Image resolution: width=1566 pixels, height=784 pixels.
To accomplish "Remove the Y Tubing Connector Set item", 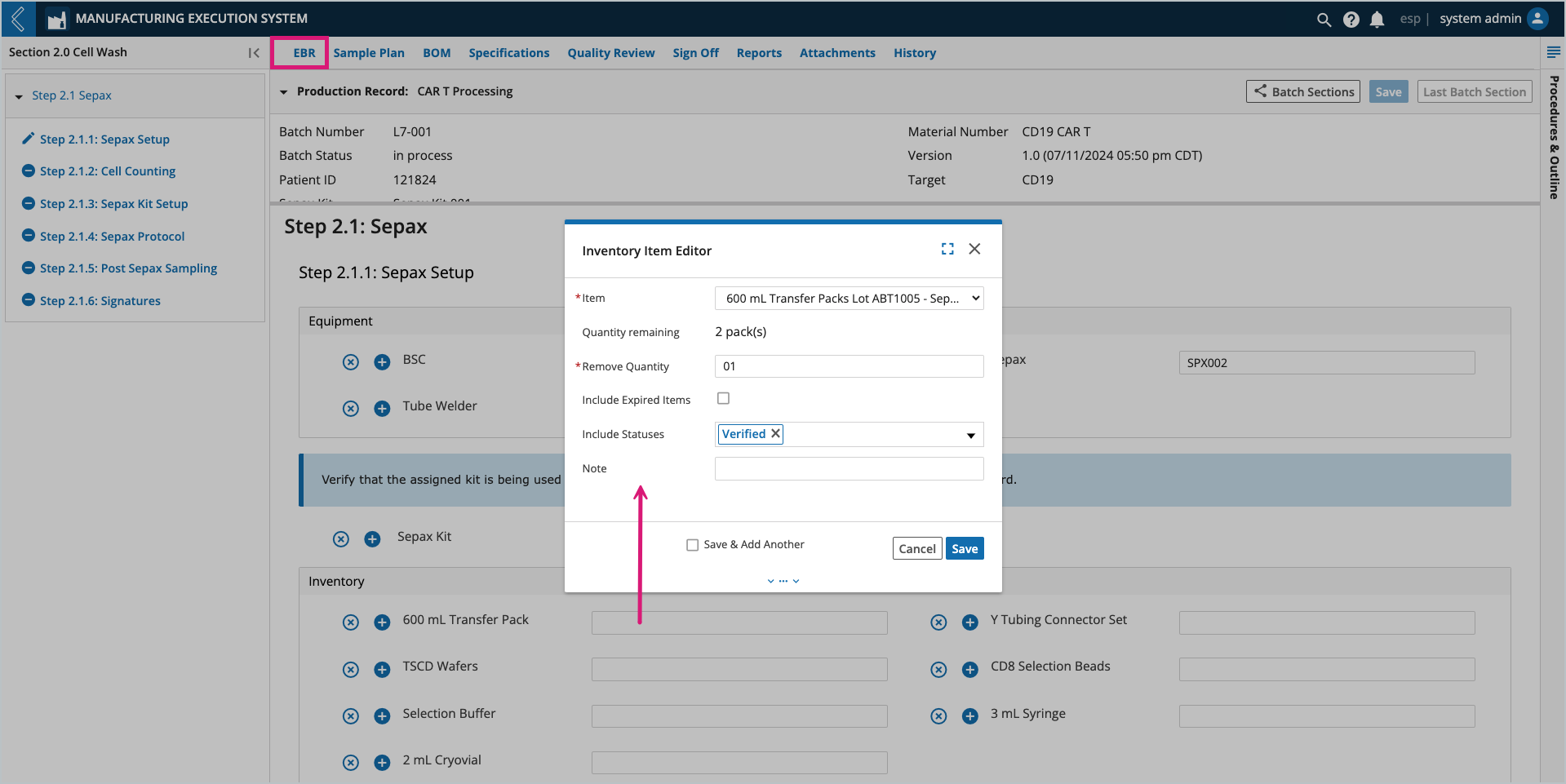I will pos(939,622).
